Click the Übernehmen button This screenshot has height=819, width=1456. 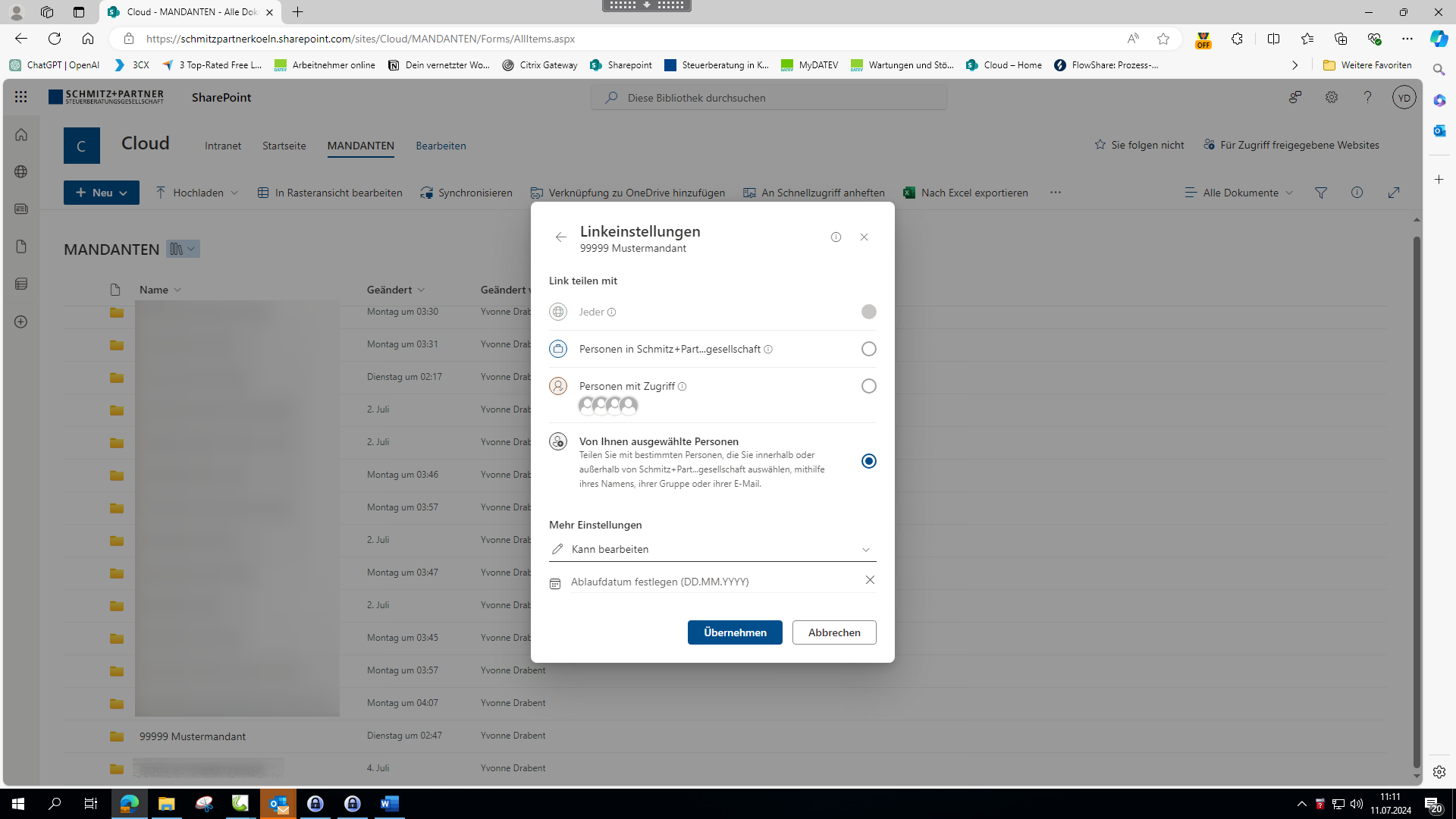click(x=735, y=632)
